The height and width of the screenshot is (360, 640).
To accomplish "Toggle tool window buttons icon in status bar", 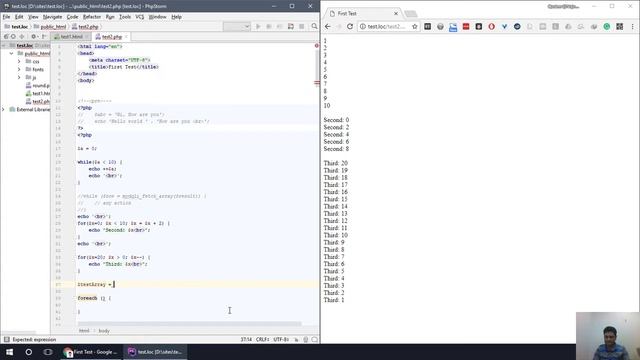I will (7, 340).
